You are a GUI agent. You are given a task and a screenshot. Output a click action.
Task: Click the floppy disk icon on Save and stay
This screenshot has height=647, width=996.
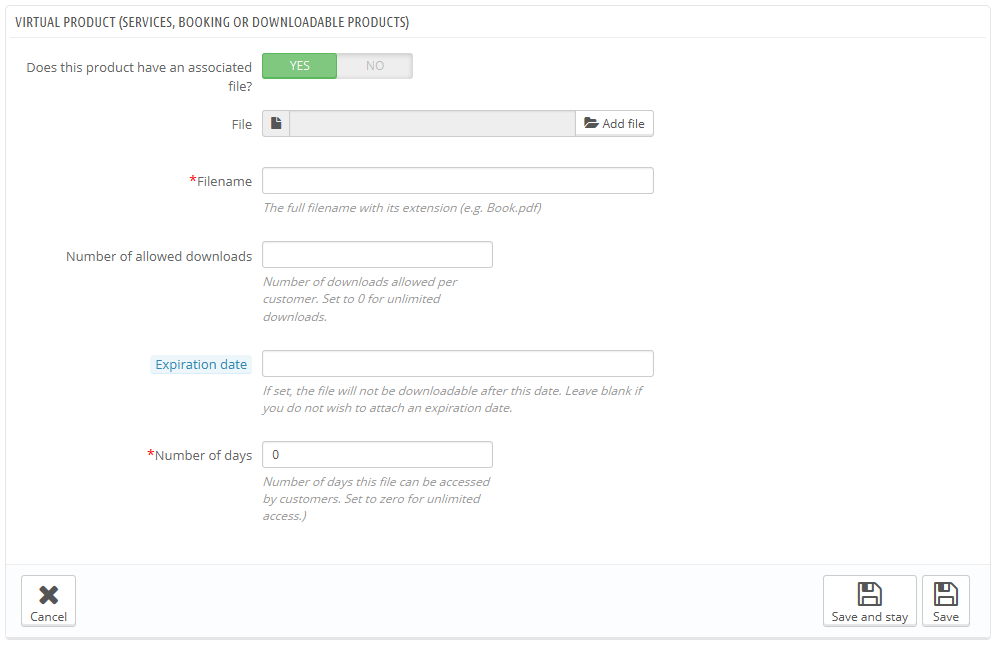coord(870,594)
